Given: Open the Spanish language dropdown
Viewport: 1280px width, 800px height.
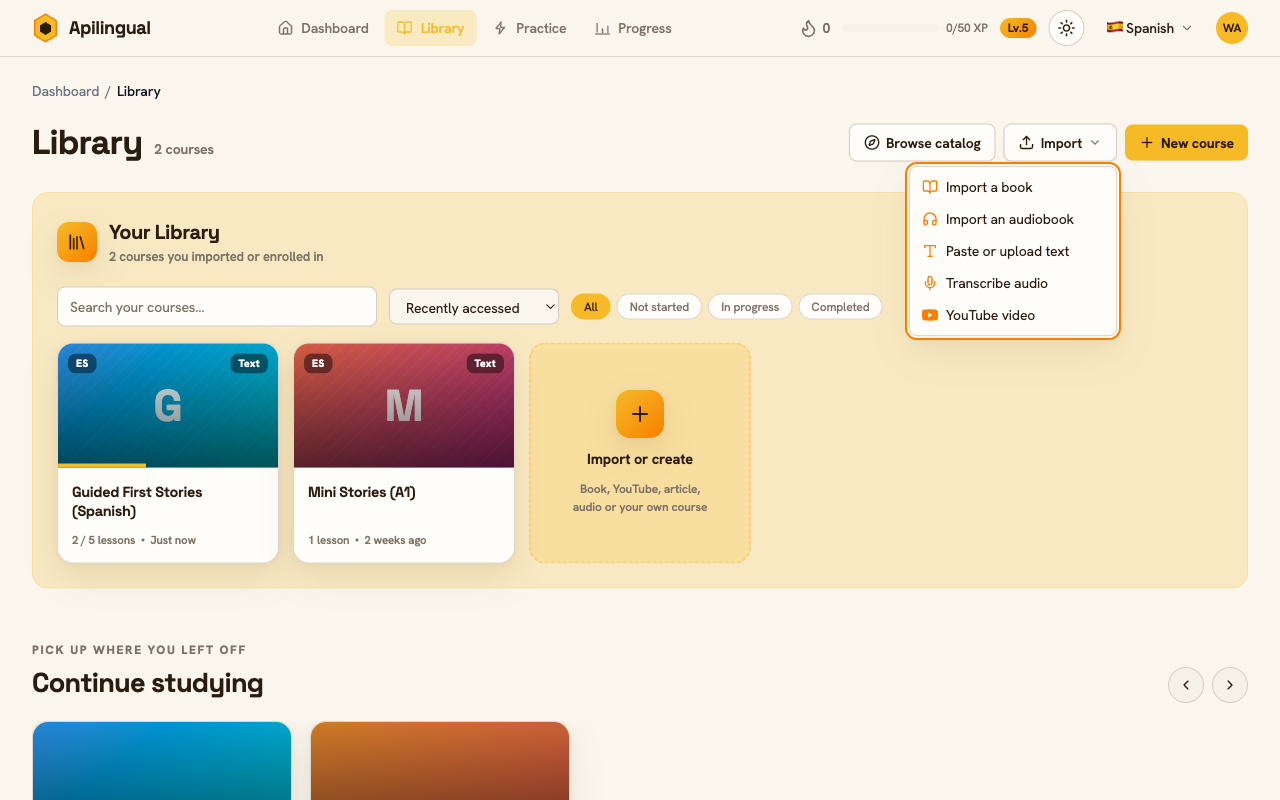Looking at the screenshot, I should [1149, 28].
